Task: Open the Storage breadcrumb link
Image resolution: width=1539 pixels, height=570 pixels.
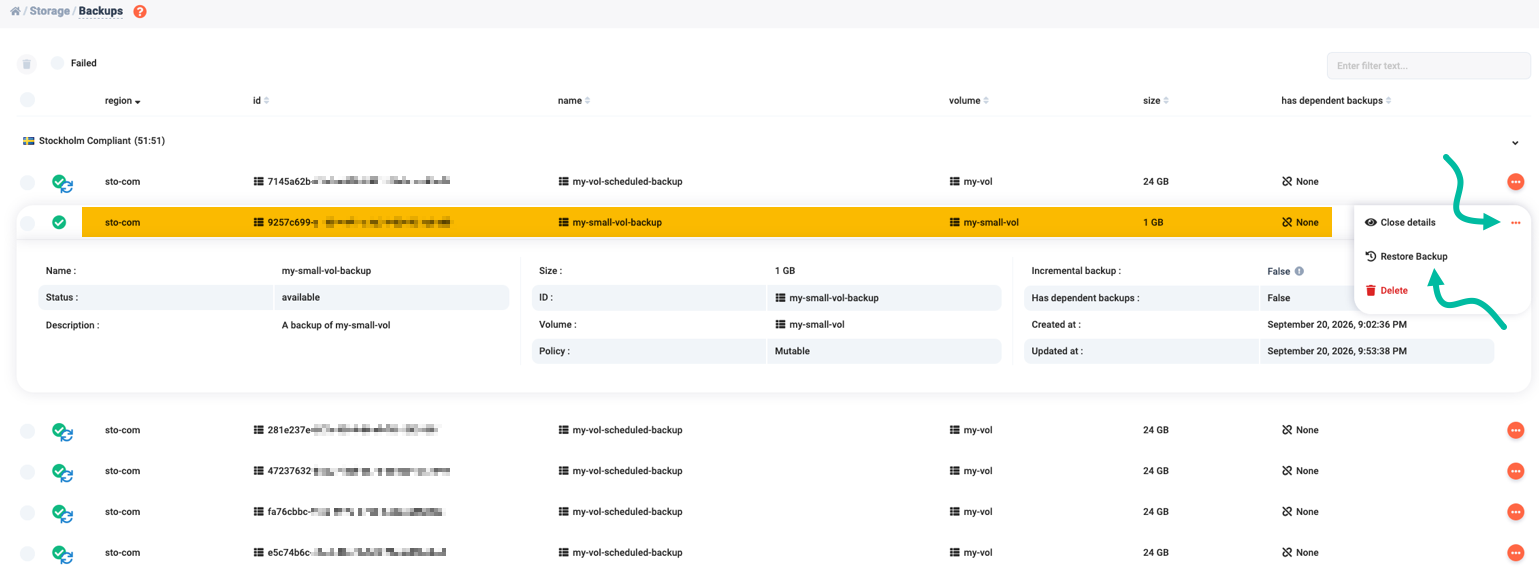Action: [x=50, y=11]
